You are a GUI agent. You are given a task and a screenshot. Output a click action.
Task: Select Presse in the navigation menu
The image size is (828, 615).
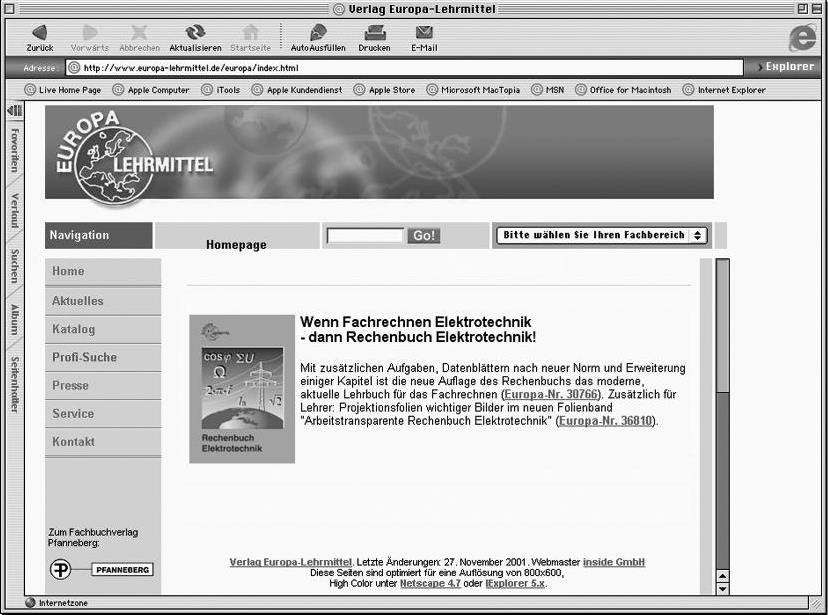click(x=103, y=385)
